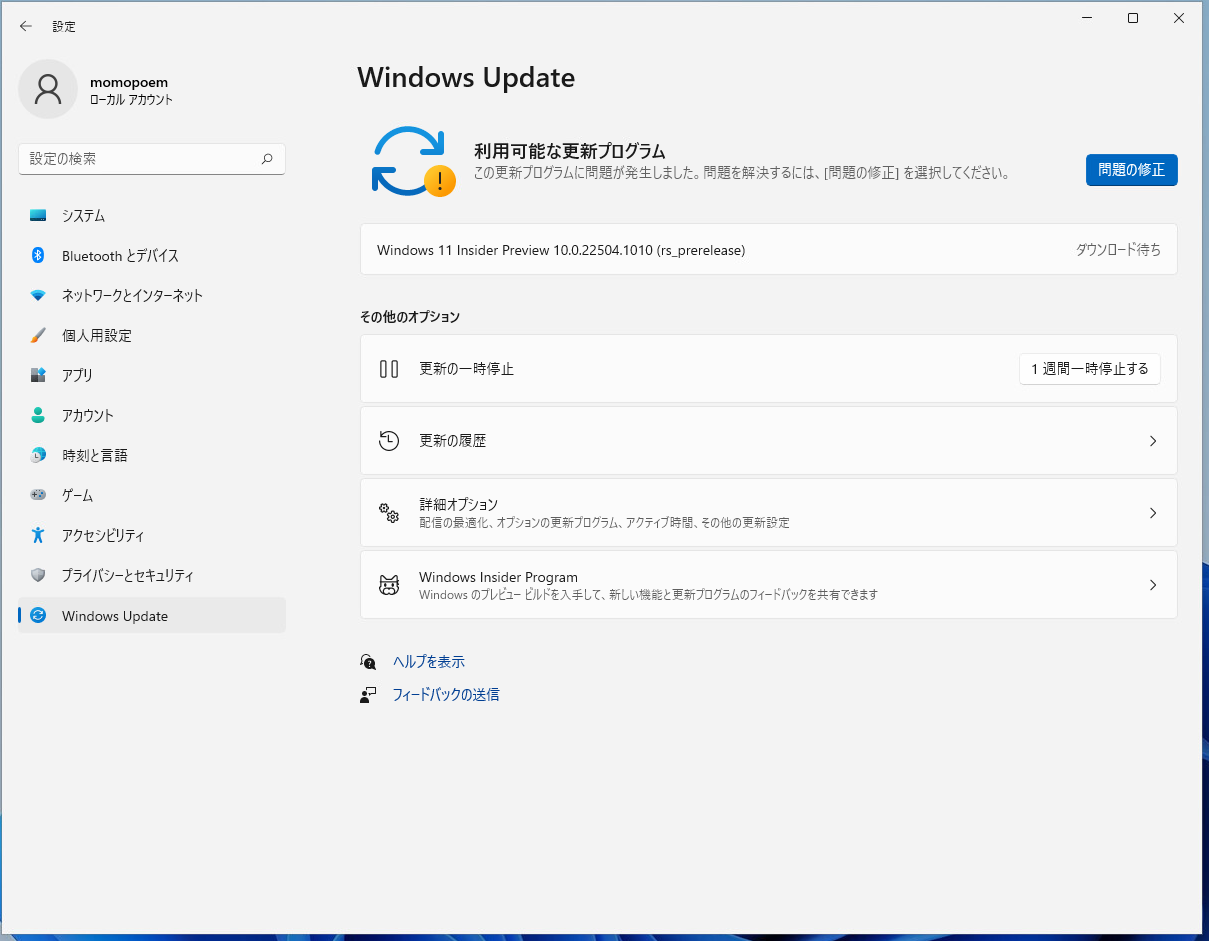
Task: Select プライバシーとセキュリティ
Action: tap(152, 575)
